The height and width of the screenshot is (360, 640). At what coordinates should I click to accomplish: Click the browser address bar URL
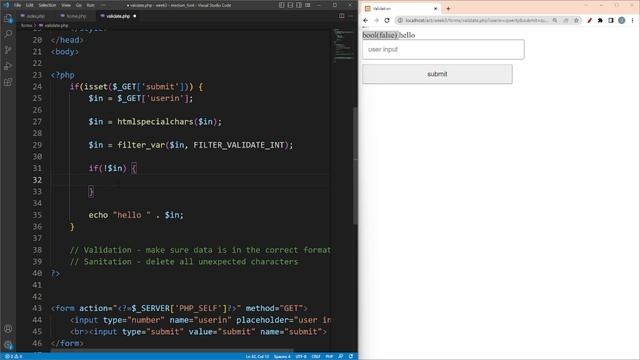pos(476,20)
